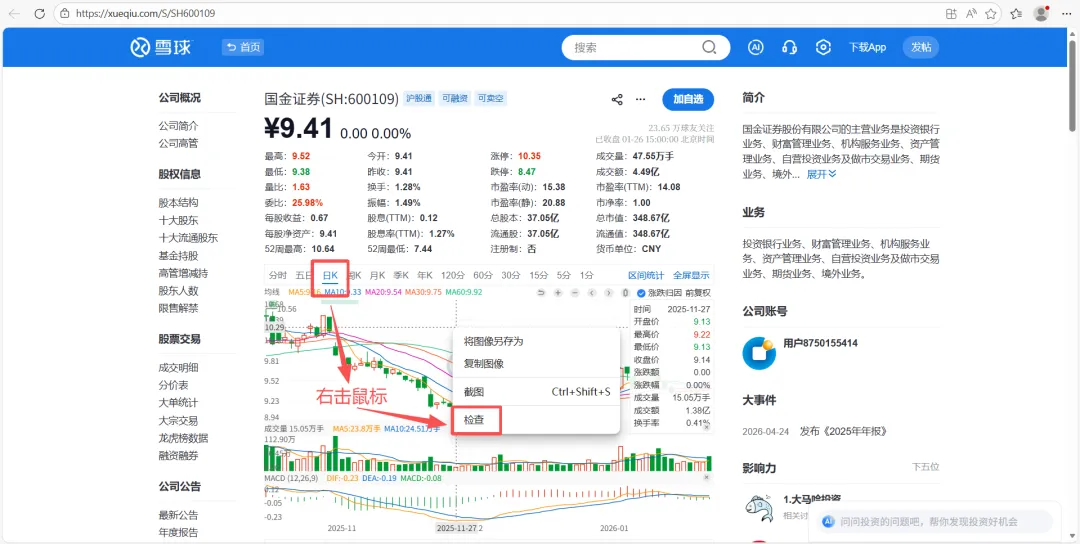Click the 加自选 button
The width and height of the screenshot is (1080, 544).
688,99
